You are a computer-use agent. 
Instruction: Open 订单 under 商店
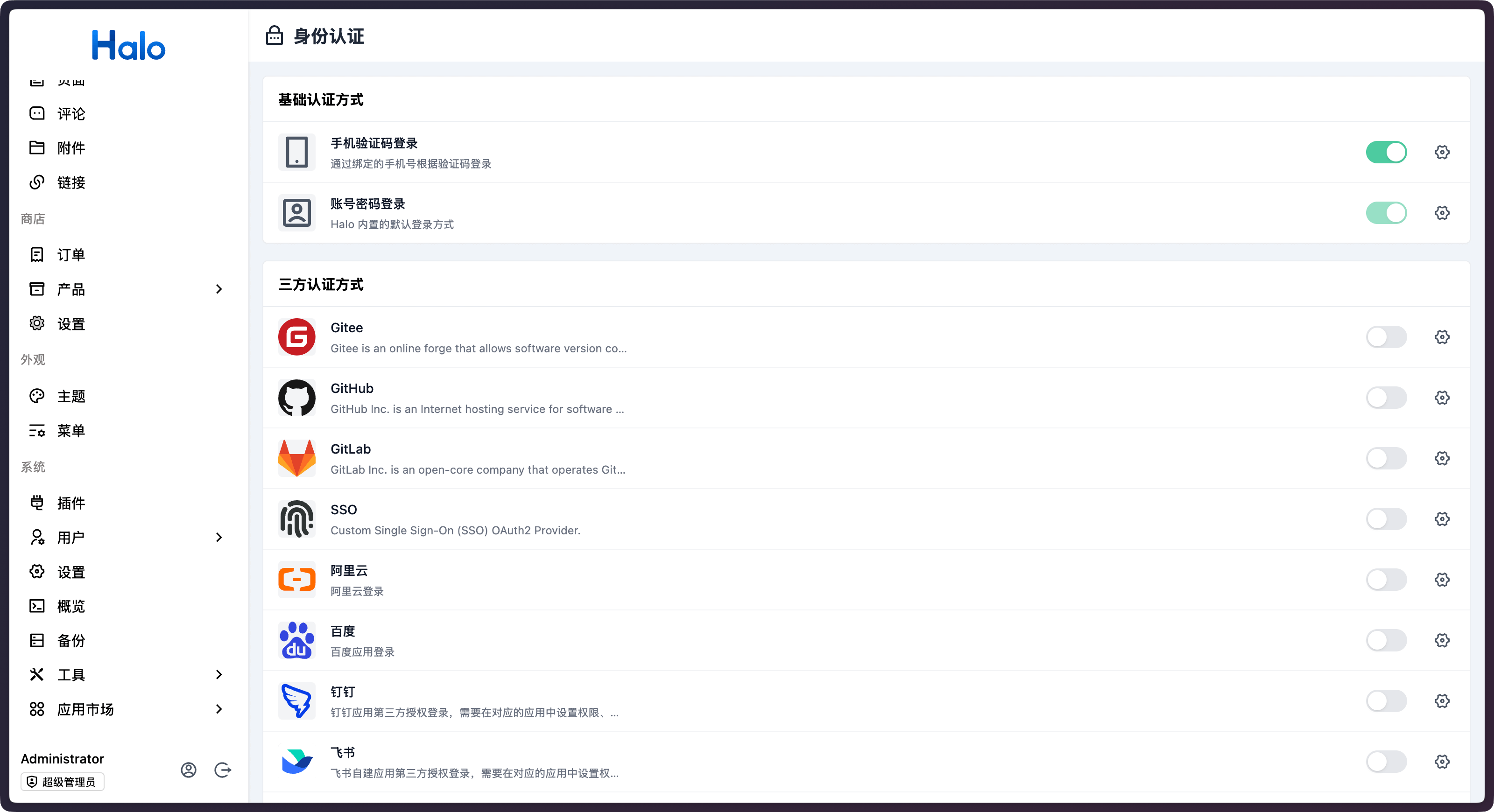click(x=71, y=254)
